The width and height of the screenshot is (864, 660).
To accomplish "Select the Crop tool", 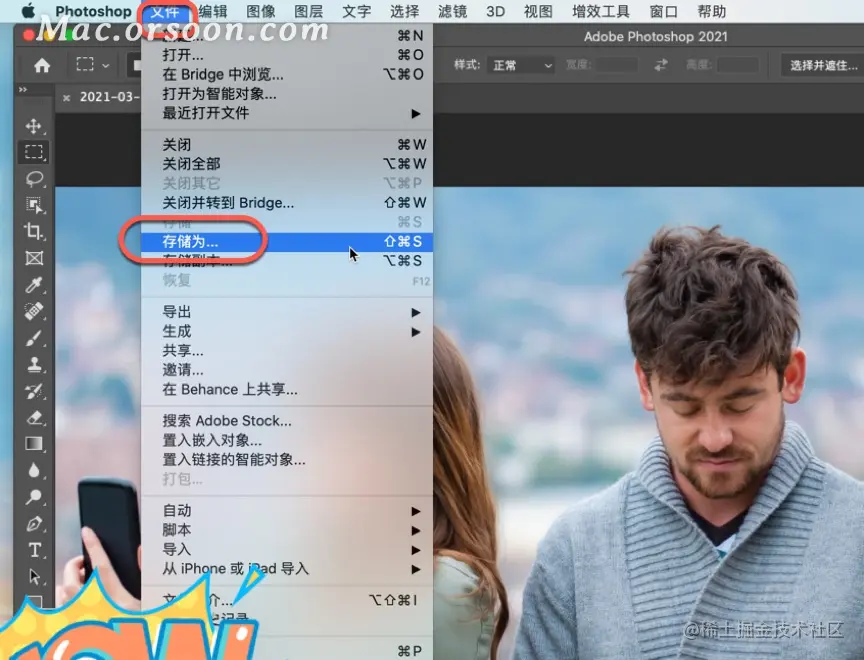I will pos(34,231).
